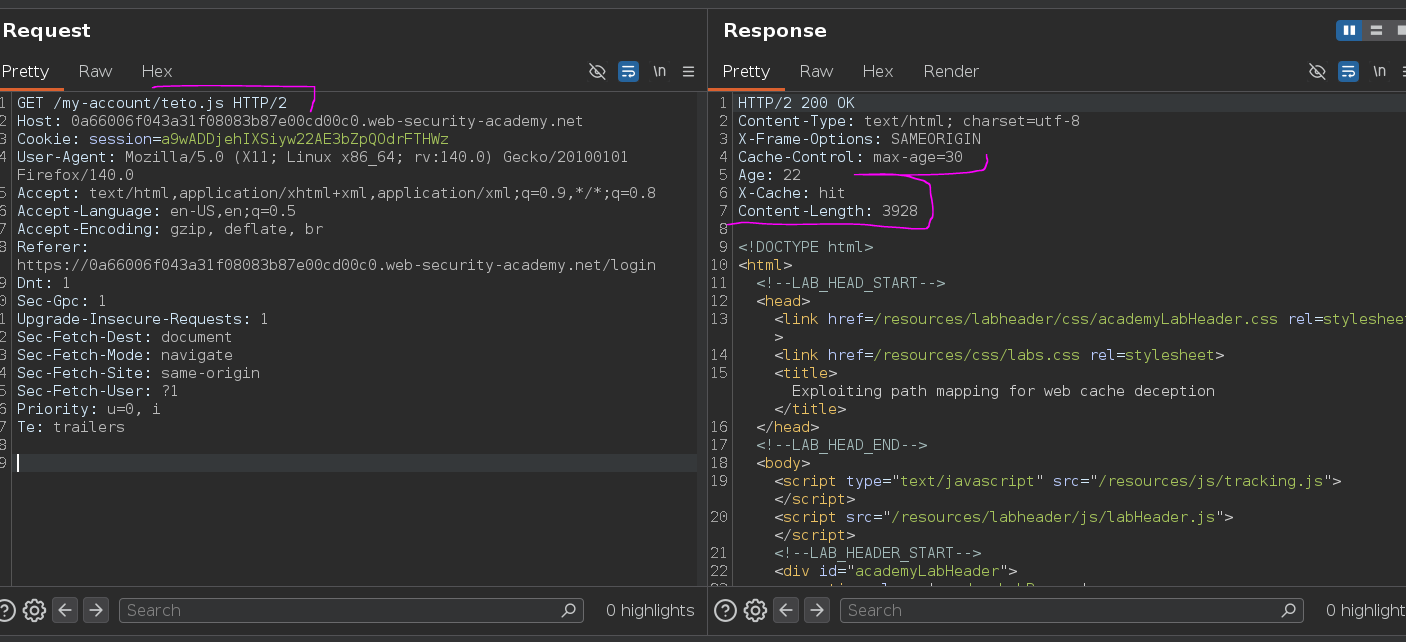Click the 'Priority: u=0, i' header line
Screen dimensions: 1406x642
pyautogui.click(x=88, y=409)
